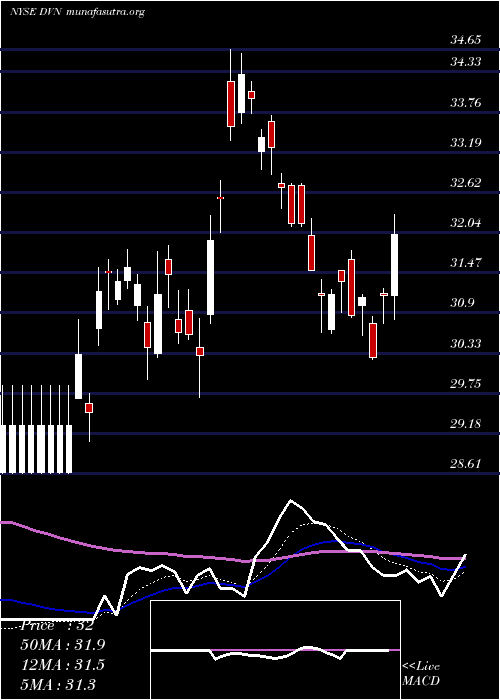Viewport: 500px width, 700px height.
Task: Select the 29.75 price level label
Action: (x=465, y=384)
